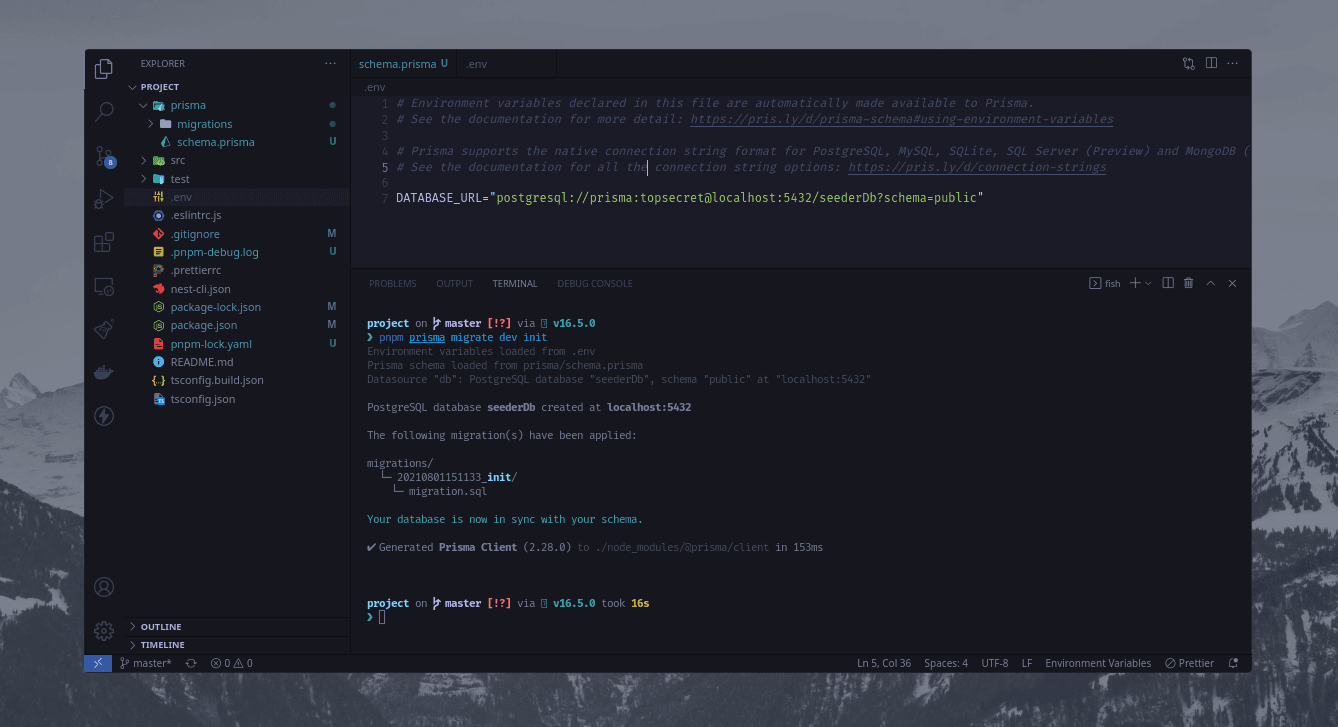Image resolution: width=1338 pixels, height=727 pixels.
Task: Split the editor to the right
Action: click(1211, 63)
